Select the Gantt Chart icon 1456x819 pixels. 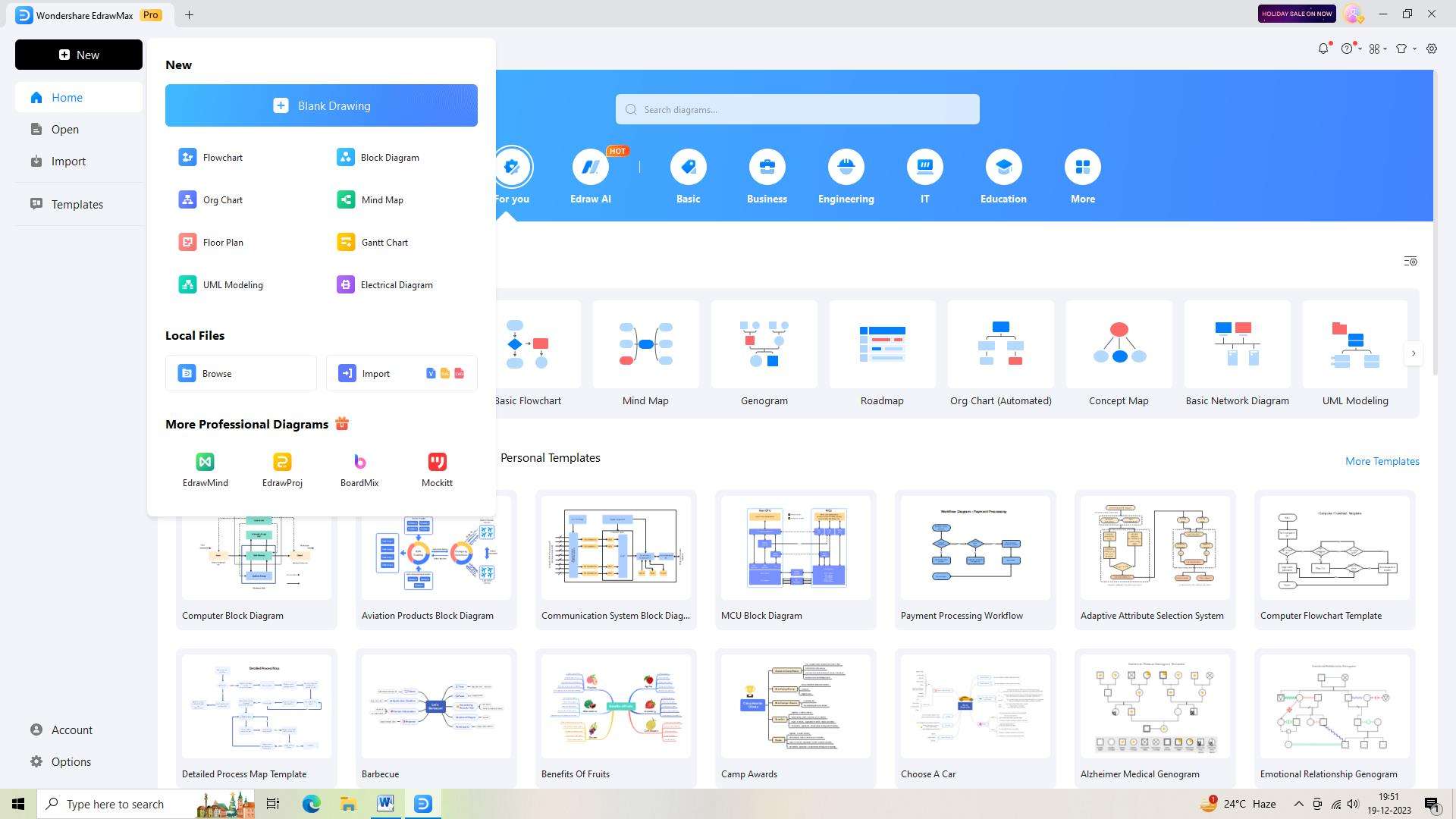[x=347, y=241]
